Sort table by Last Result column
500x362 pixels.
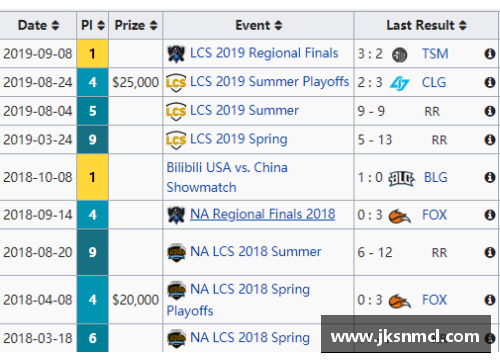[427, 25]
